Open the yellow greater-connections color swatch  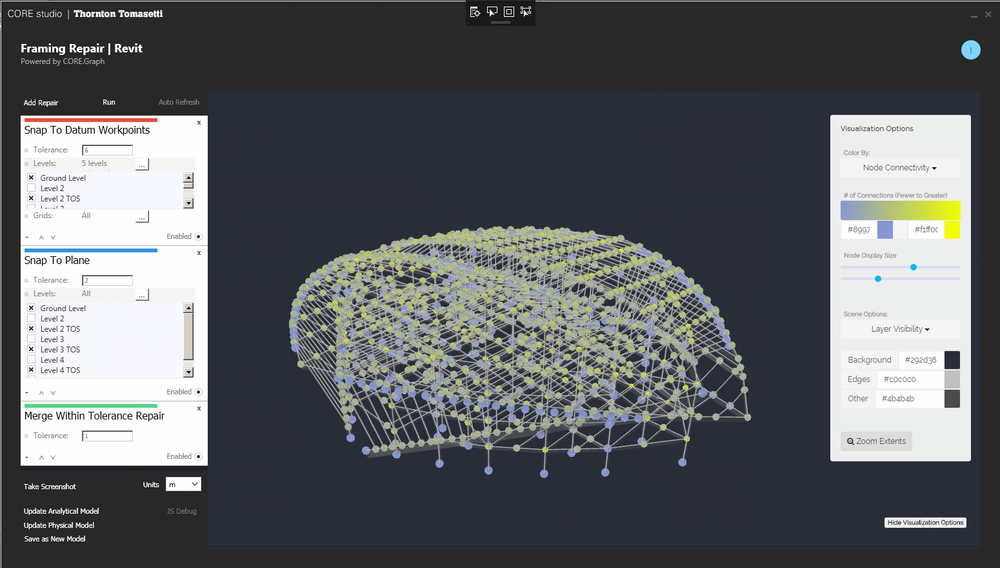pos(952,229)
